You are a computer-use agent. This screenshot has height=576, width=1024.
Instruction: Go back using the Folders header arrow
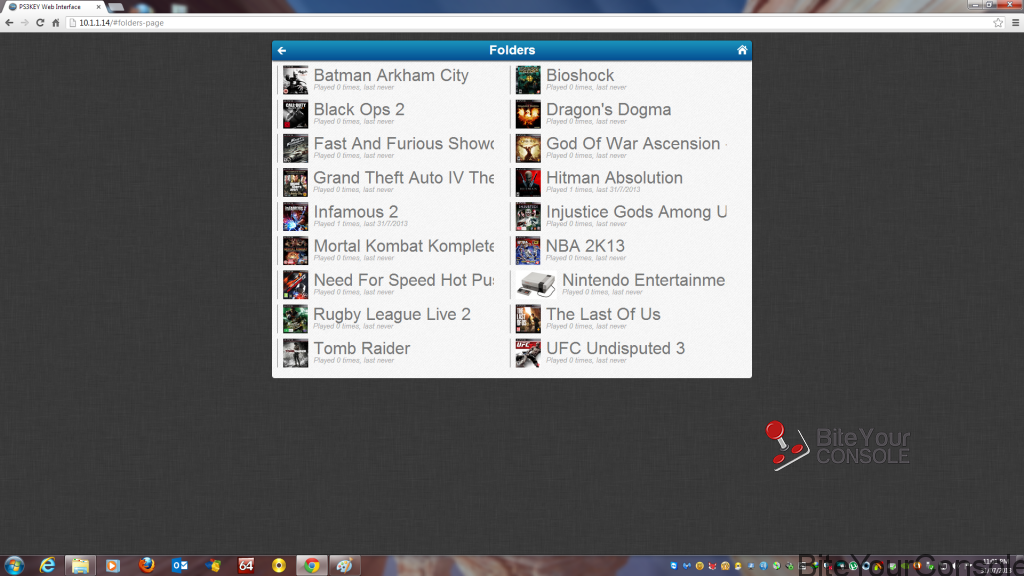click(282, 50)
